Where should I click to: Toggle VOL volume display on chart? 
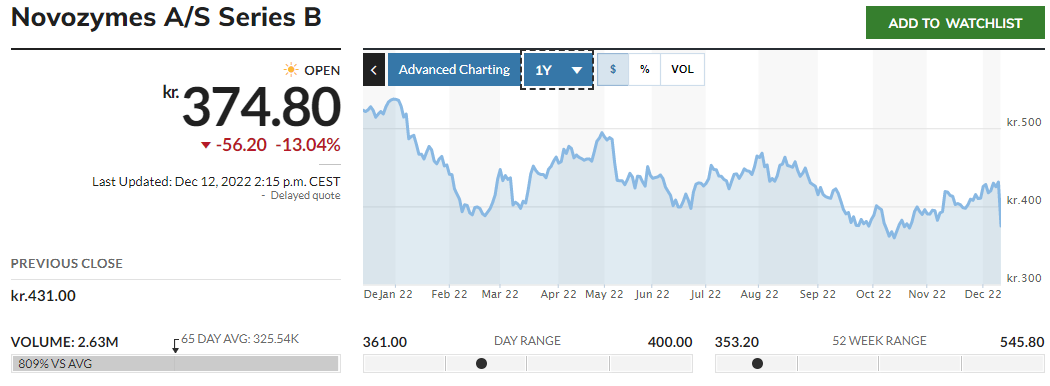click(682, 70)
